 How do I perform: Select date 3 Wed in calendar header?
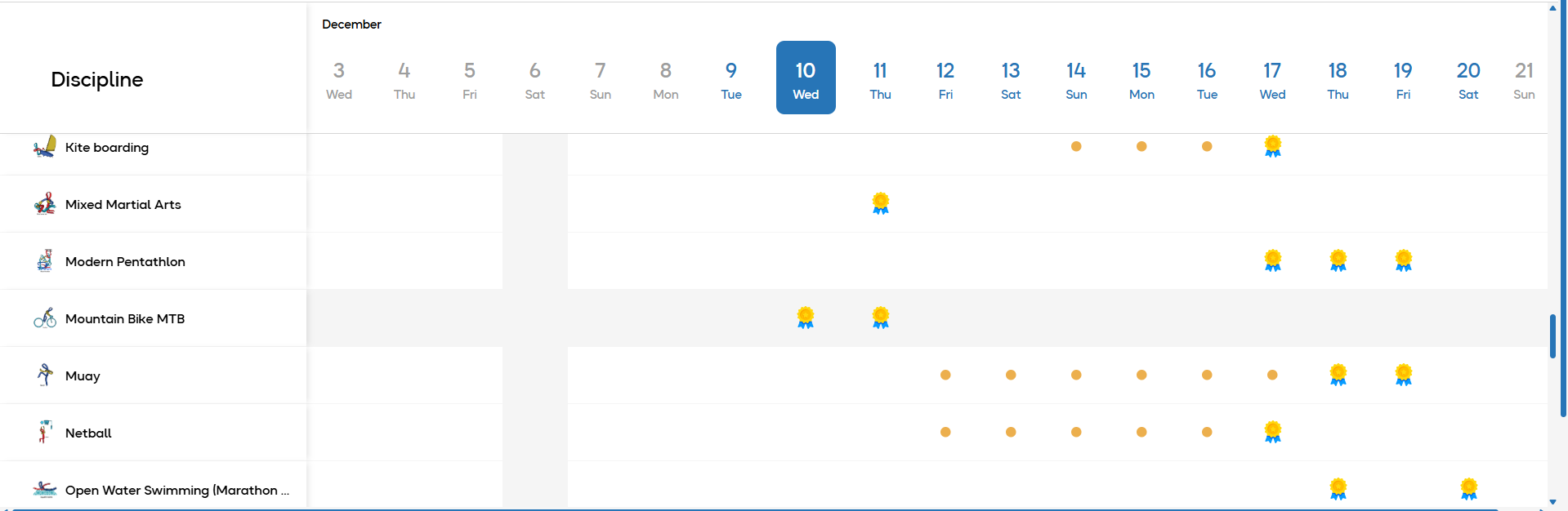[339, 79]
